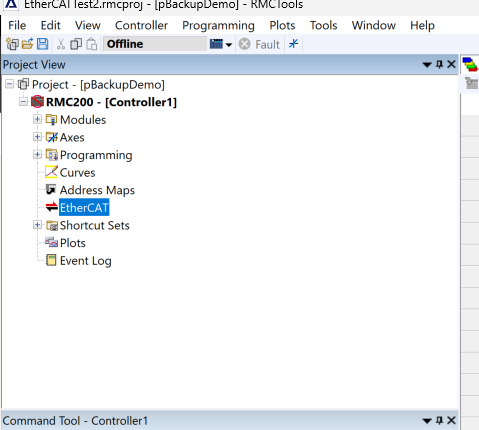Expand the Axes node
This screenshot has width=479, height=430.
37,137
